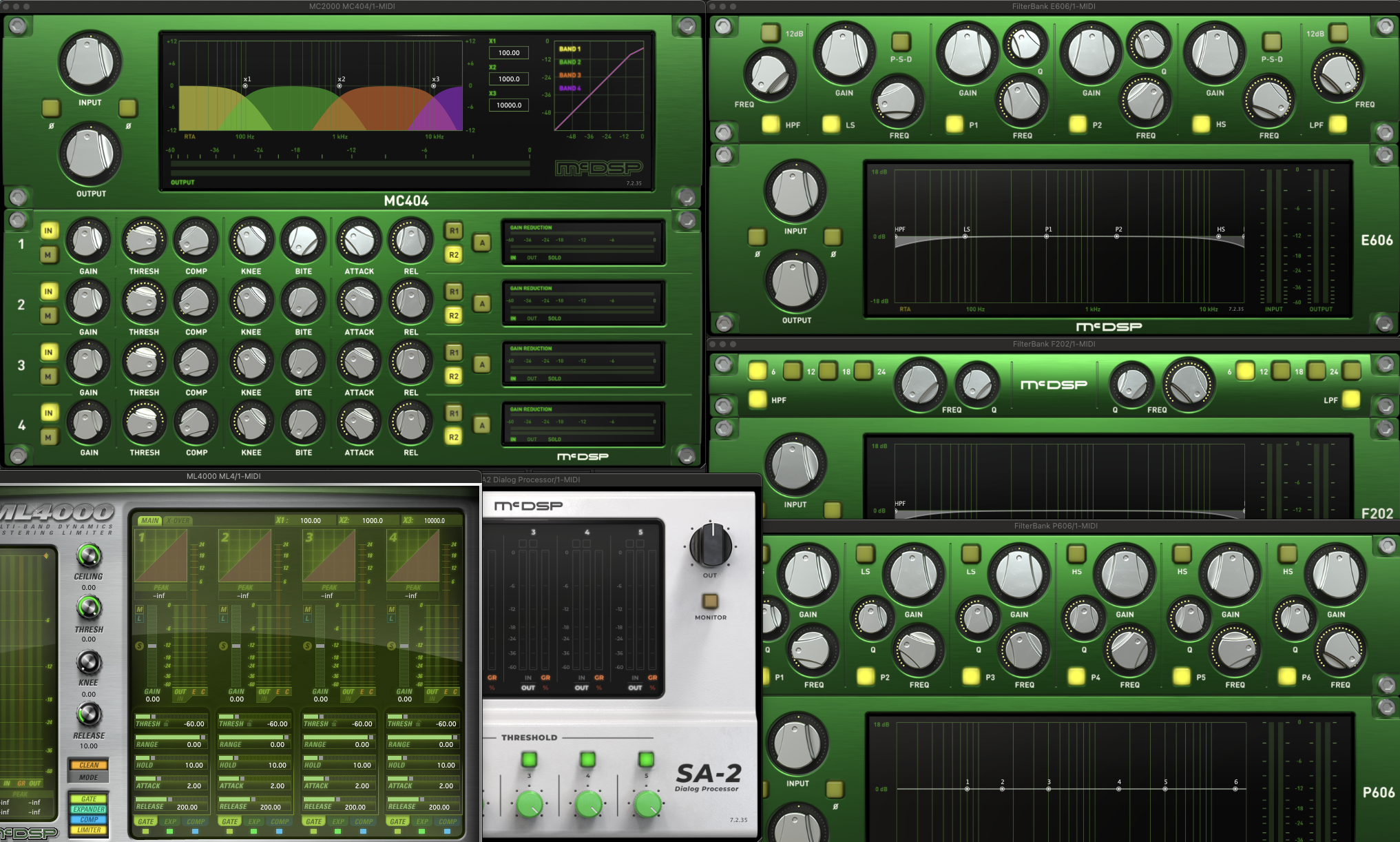This screenshot has height=842, width=1400.
Task: Click the MC404 X1 value field
Action: [x=509, y=52]
